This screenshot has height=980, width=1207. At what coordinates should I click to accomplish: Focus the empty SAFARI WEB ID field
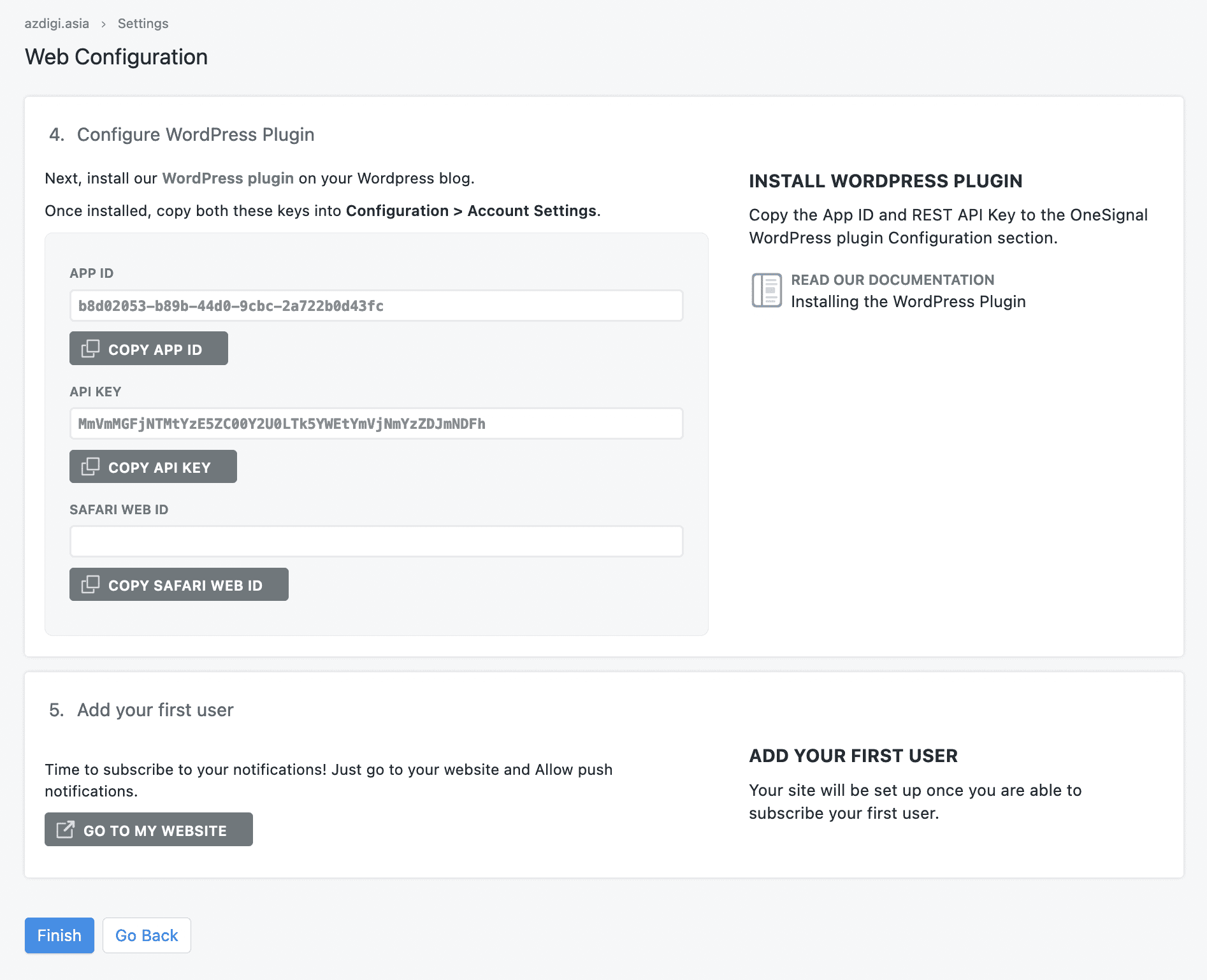click(x=376, y=542)
